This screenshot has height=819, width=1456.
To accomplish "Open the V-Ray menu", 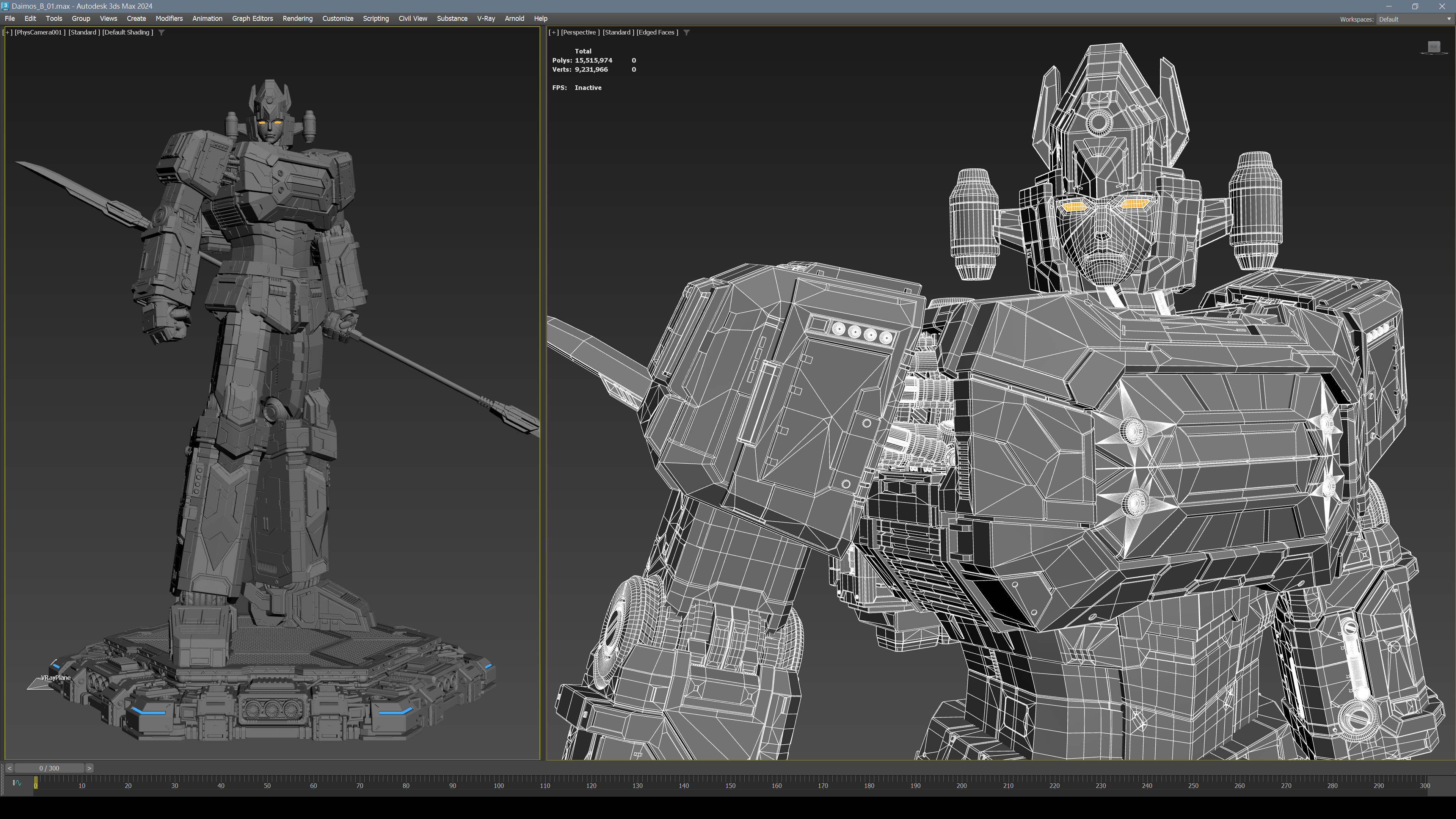I will 486,19.
